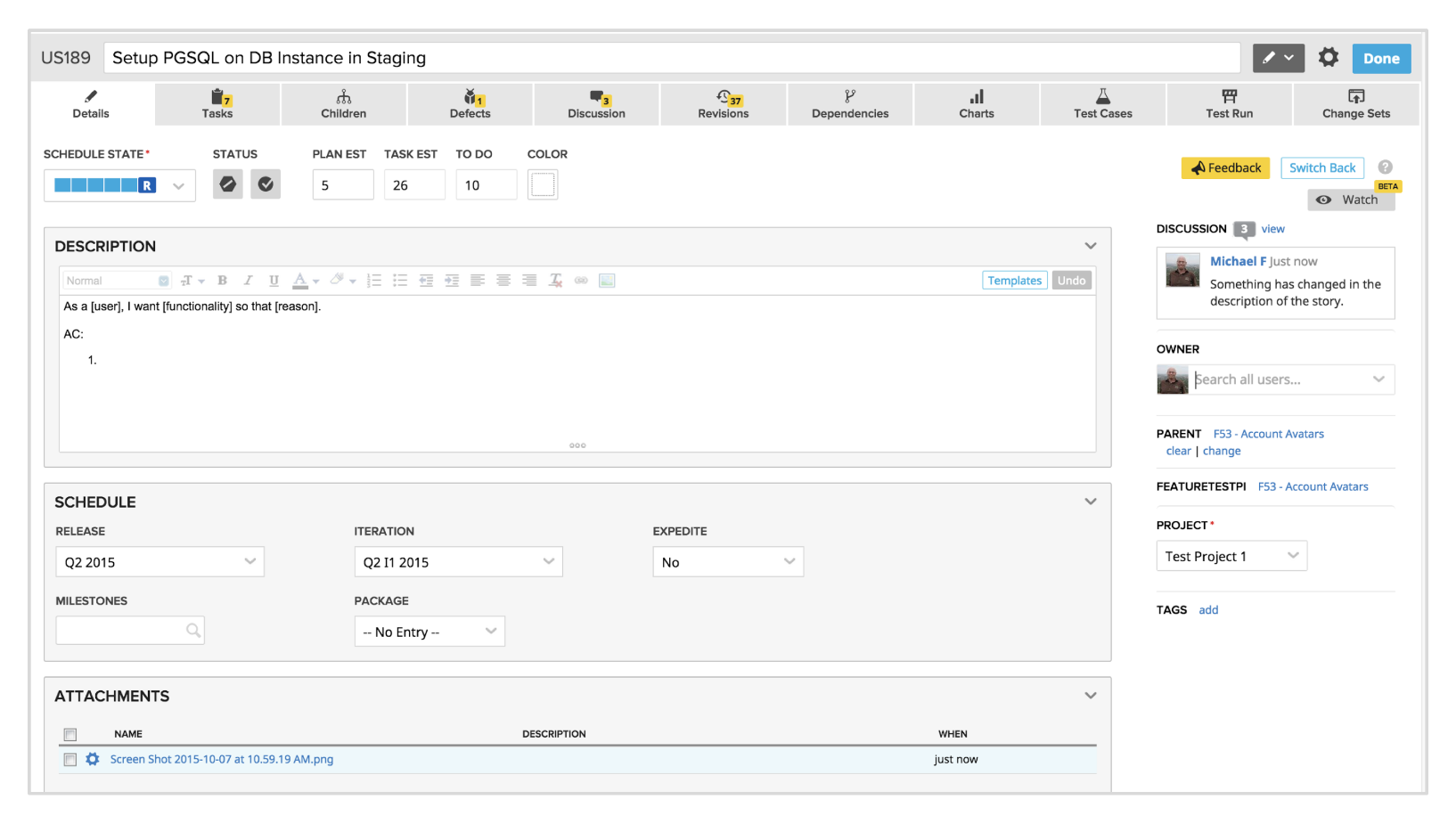Insert image using the editor toolbar icon

(607, 281)
